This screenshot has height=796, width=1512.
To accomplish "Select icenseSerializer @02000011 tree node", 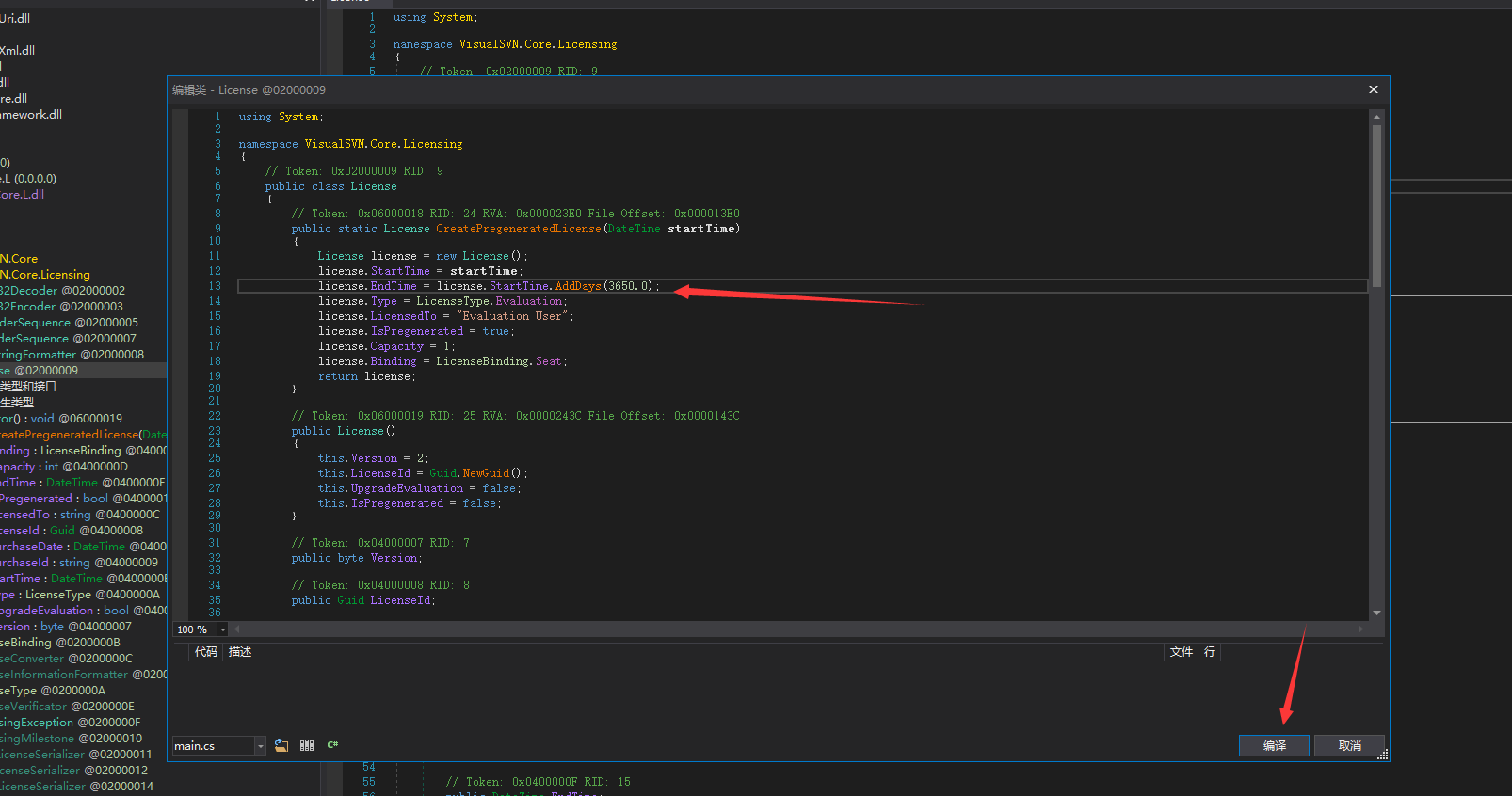I will [x=75, y=755].
